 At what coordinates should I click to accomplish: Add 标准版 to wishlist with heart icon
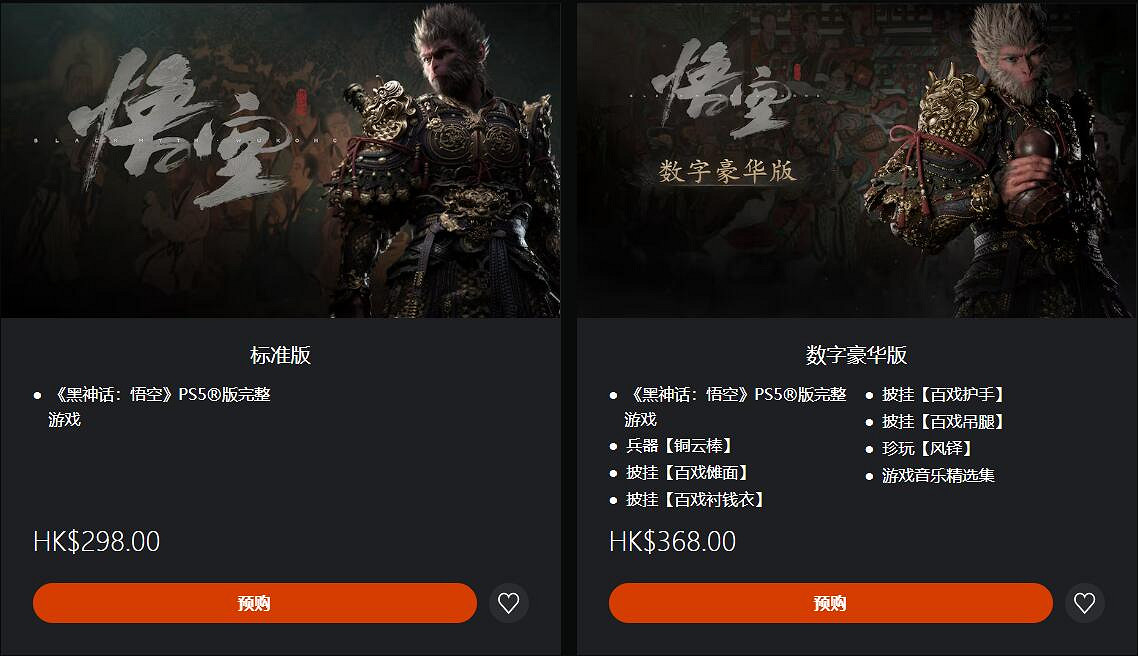(x=508, y=603)
